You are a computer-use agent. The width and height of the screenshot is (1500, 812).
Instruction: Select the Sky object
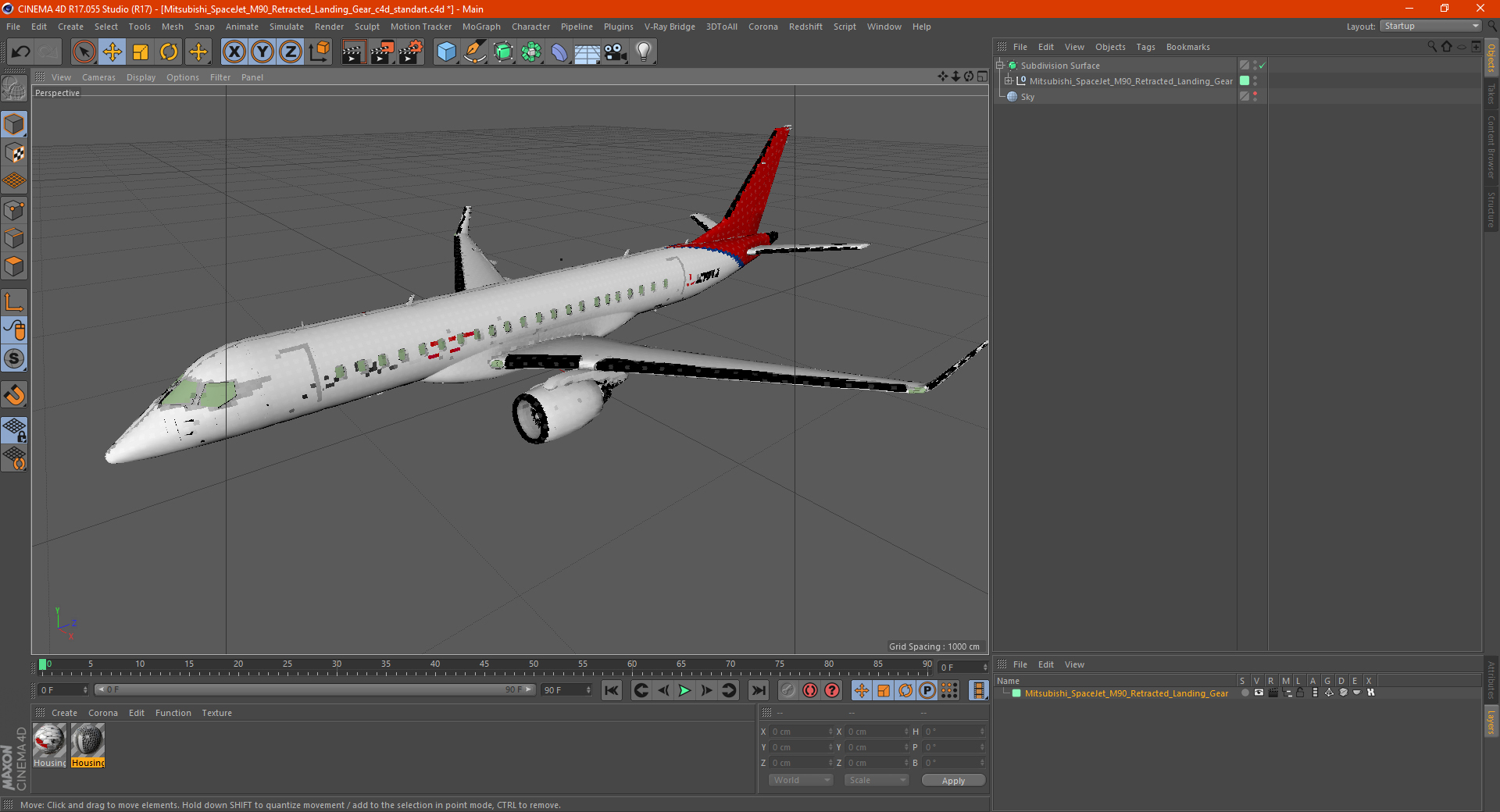(x=1027, y=97)
